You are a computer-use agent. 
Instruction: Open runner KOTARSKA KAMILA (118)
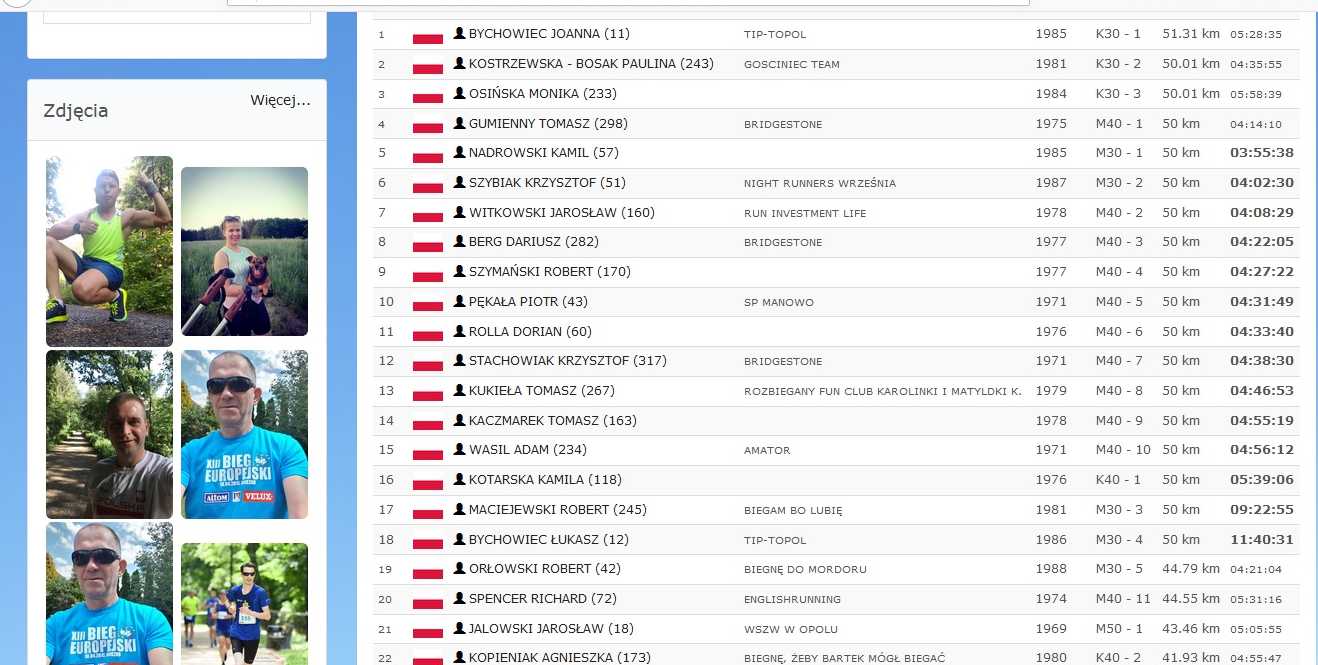click(x=545, y=480)
